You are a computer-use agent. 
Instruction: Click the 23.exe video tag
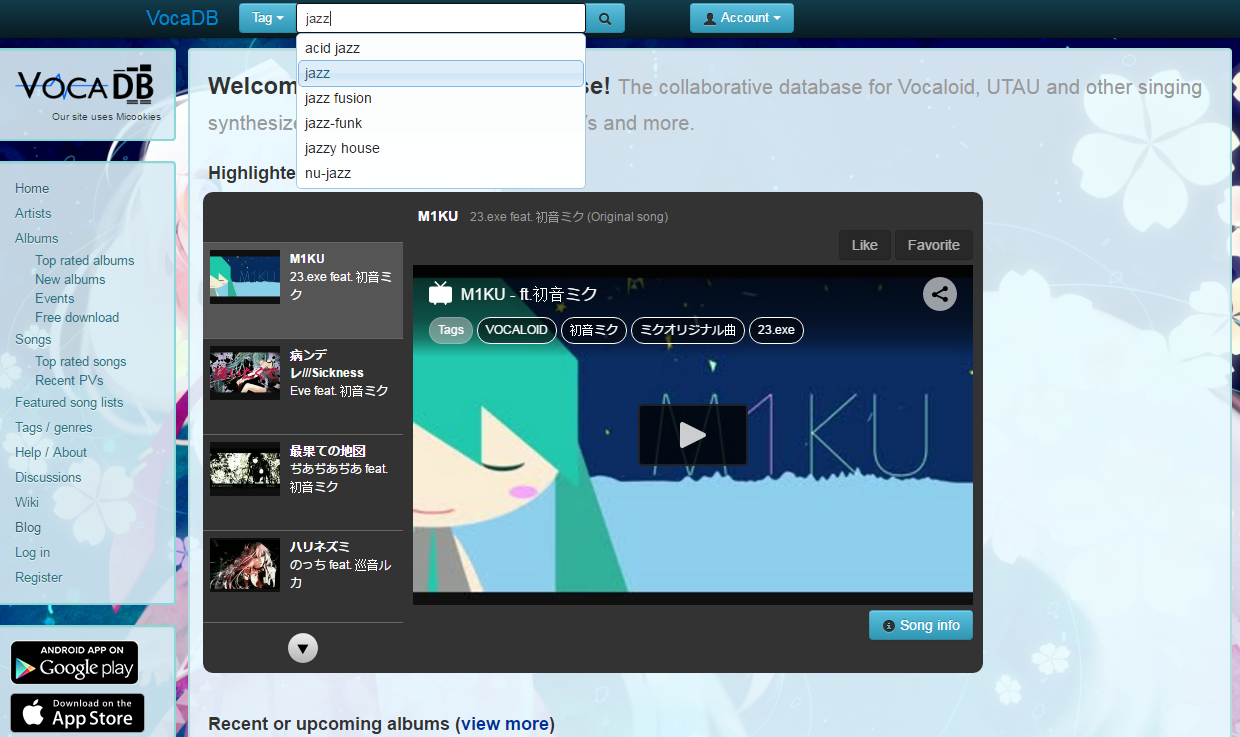click(776, 330)
